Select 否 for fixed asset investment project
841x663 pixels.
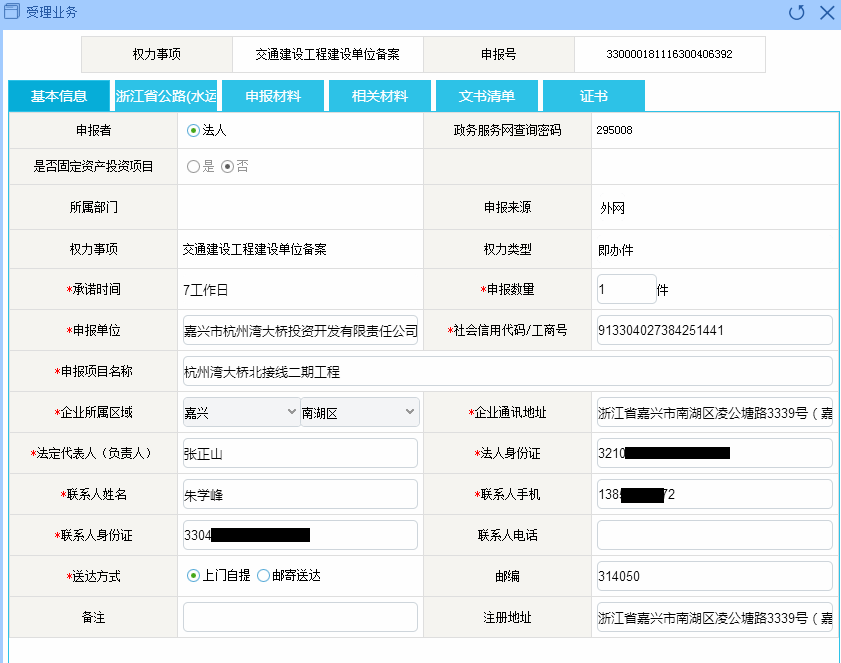click(227, 166)
